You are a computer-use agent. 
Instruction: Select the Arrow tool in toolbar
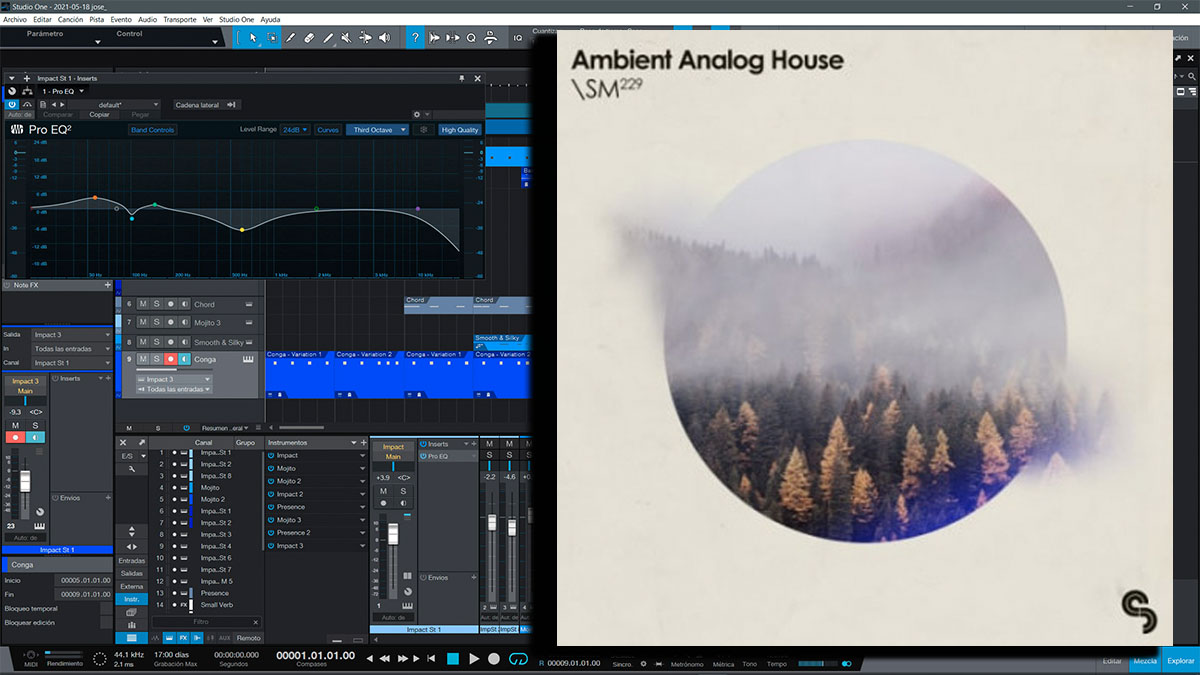pyautogui.click(x=253, y=37)
